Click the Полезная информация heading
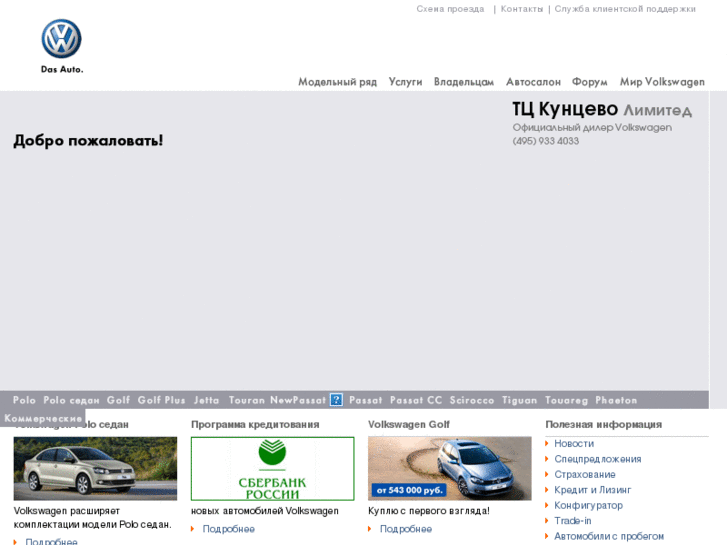 [604, 424]
